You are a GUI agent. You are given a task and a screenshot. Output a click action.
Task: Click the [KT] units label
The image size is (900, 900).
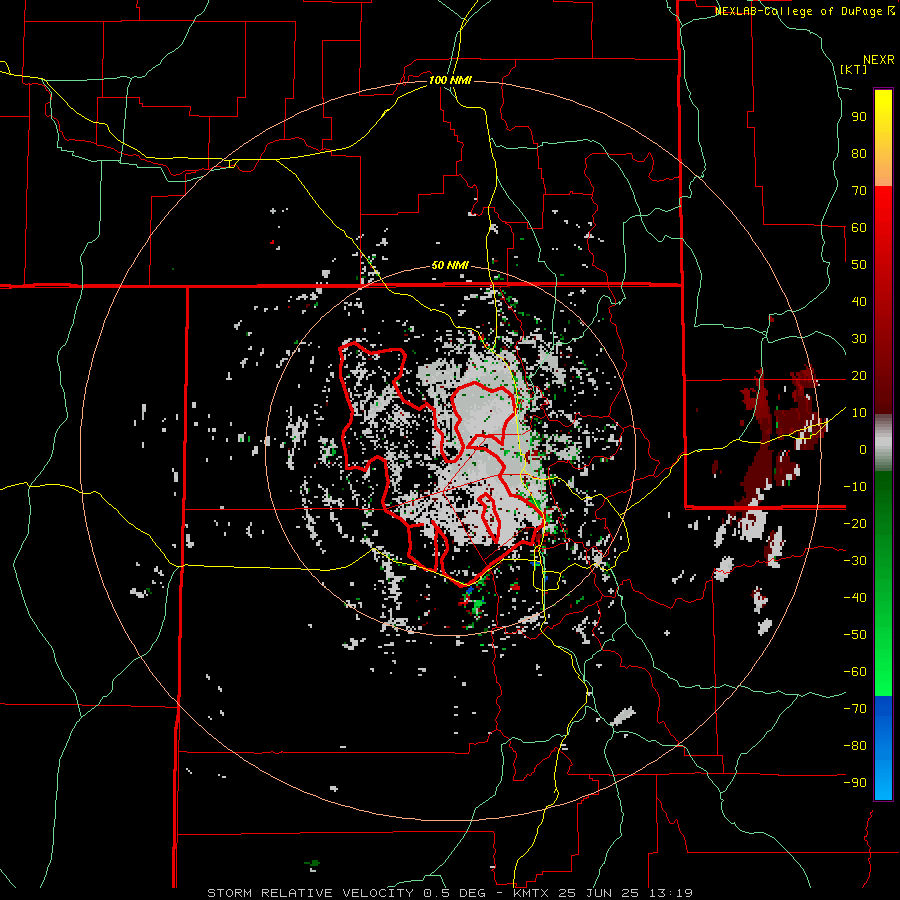[x=854, y=69]
